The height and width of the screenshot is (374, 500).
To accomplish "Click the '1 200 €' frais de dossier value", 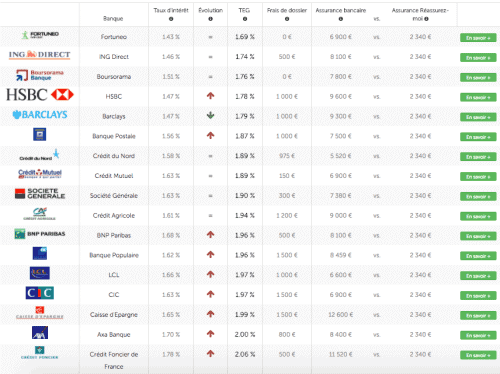I will tap(287, 215).
